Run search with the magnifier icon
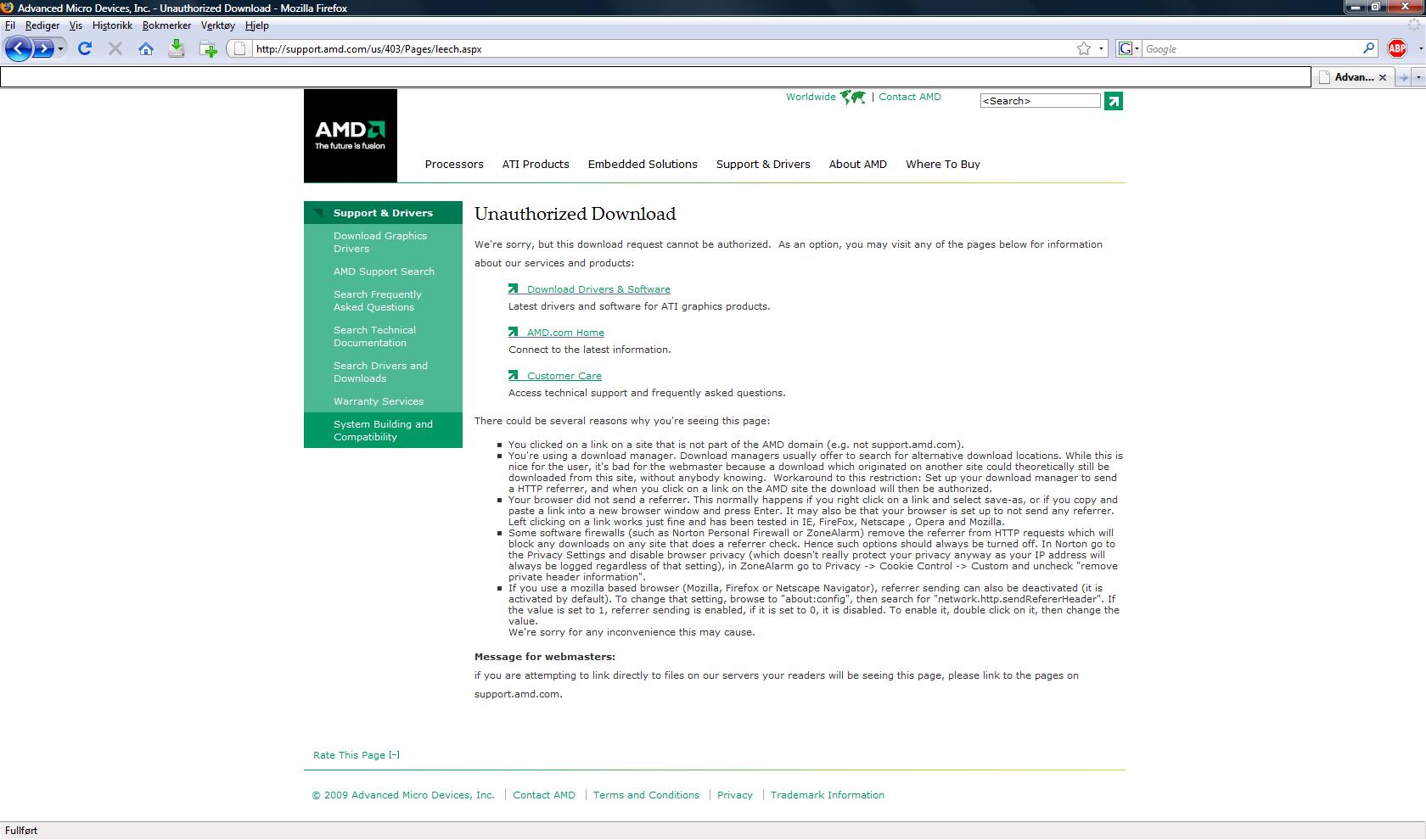Viewport: 1426px width, 840px height. (1368, 48)
